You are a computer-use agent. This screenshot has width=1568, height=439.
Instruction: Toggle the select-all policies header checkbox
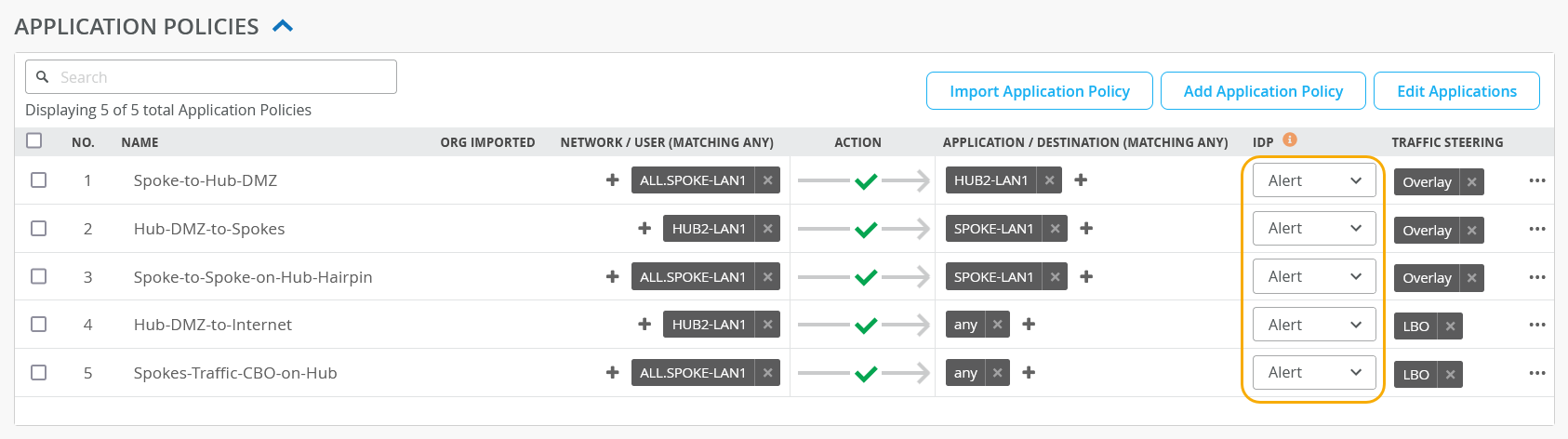pos(34,140)
